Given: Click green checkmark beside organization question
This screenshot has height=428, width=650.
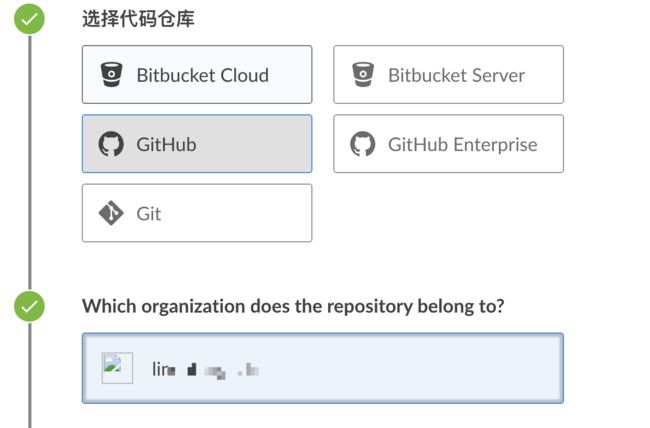Looking at the screenshot, I should click(x=29, y=306).
